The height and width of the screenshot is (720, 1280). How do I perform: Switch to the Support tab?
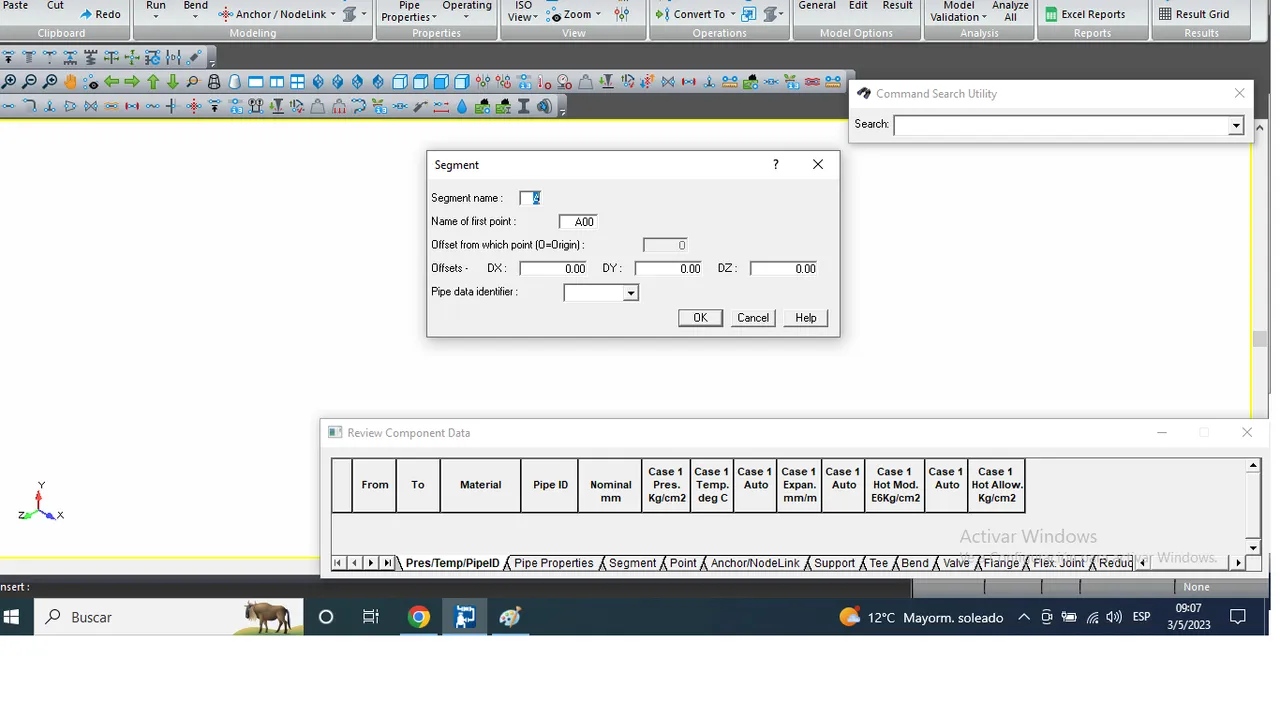pos(834,563)
